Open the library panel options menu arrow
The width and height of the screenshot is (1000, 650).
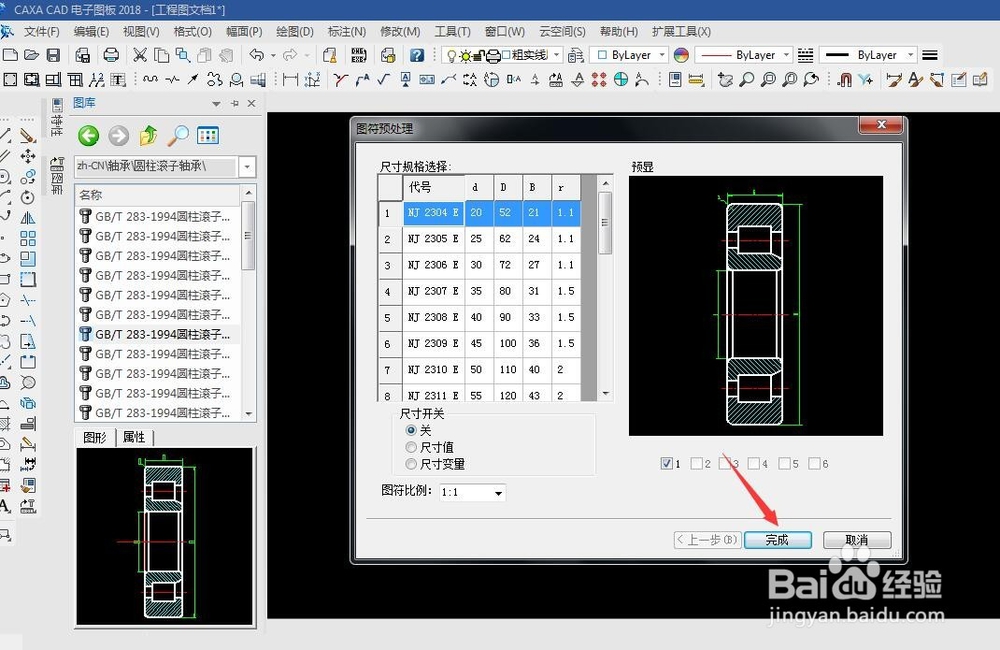216,103
